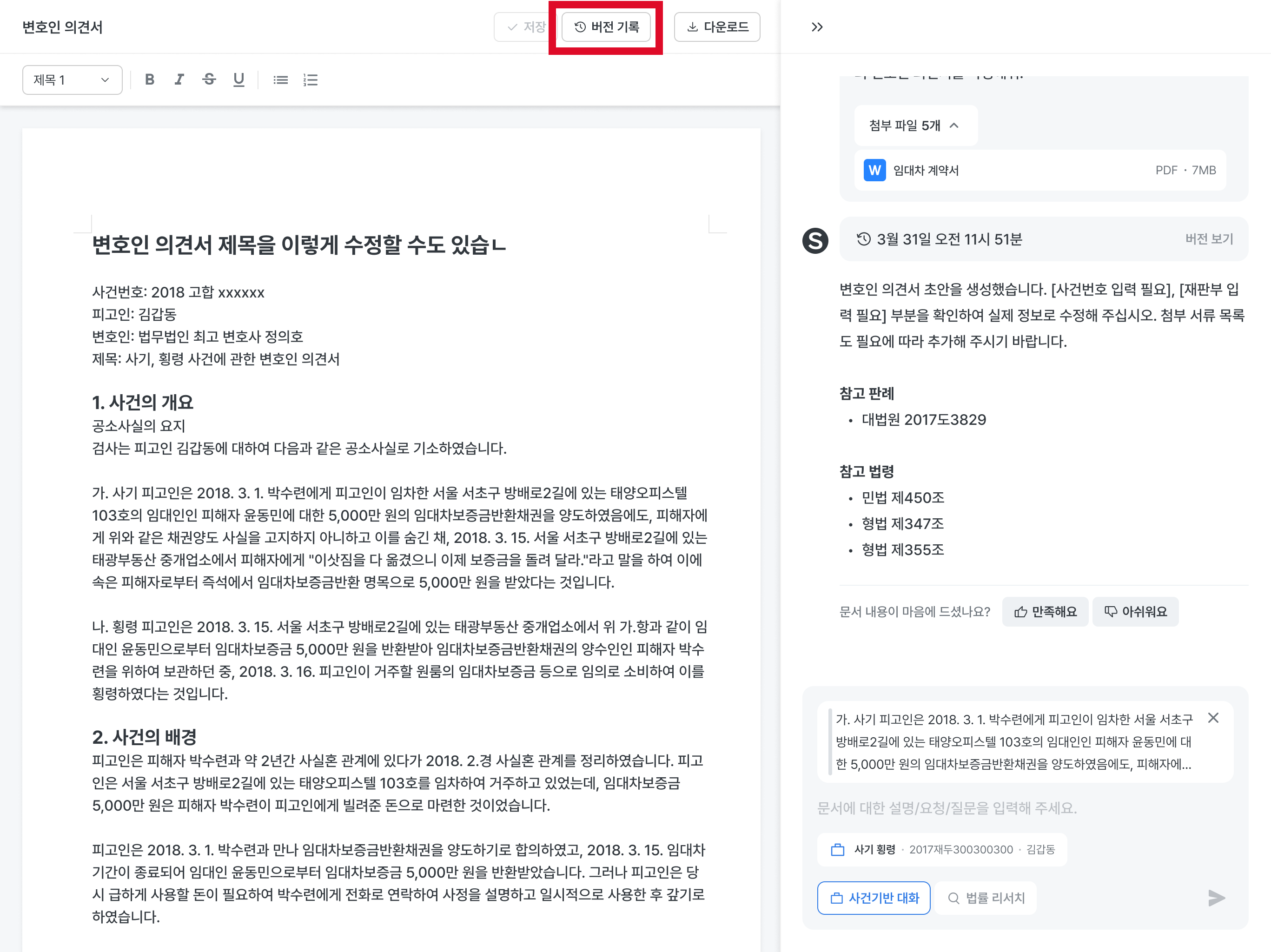Open 버전 기록 history
The height and width of the screenshot is (952, 1271).
click(x=606, y=27)
